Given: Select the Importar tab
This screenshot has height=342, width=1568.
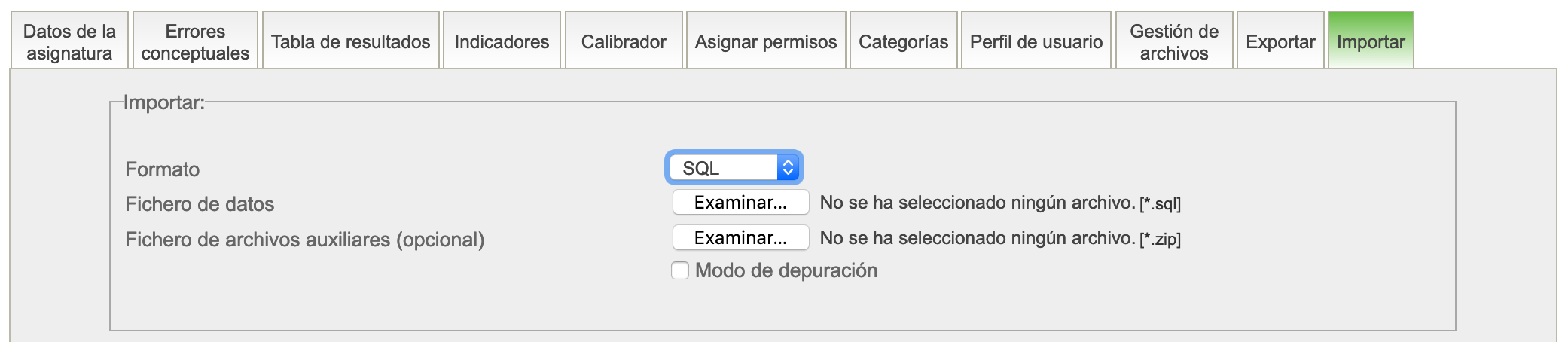Looking at the screenshot, I should 1371,41.
